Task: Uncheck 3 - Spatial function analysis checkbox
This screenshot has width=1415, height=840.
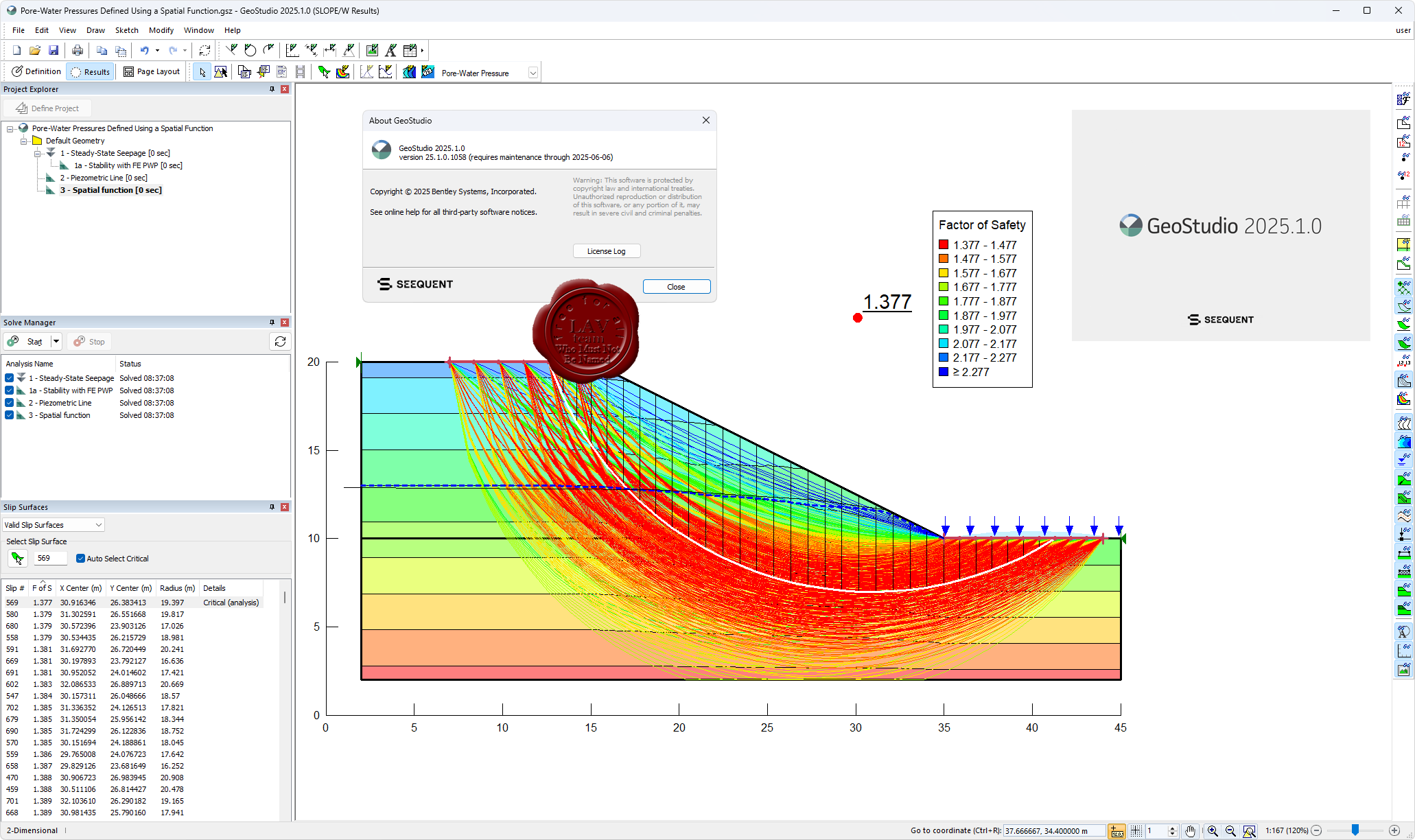Action: tap(10, 415)
